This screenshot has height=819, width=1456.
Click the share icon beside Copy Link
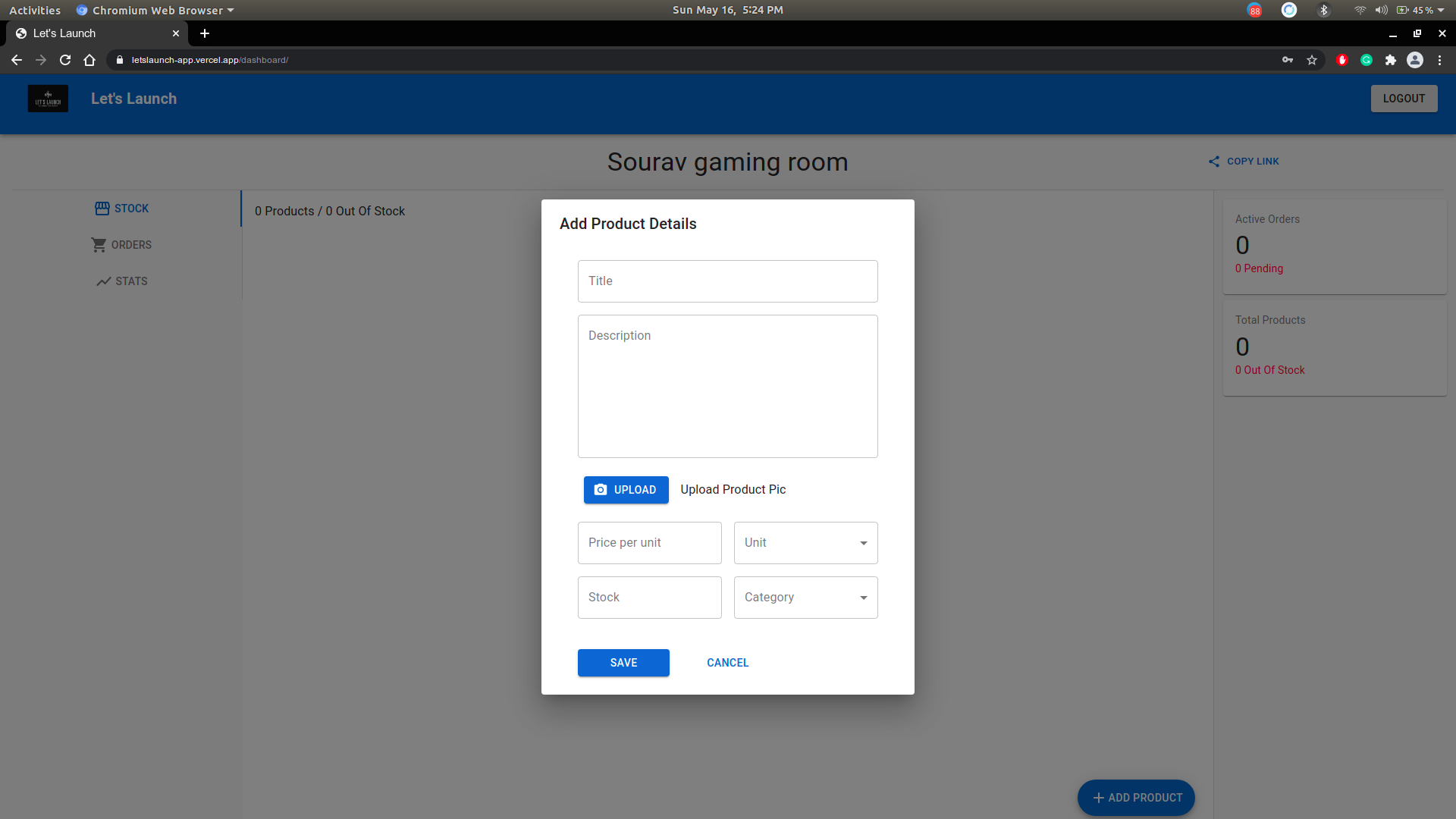[x=1214, y=162]
